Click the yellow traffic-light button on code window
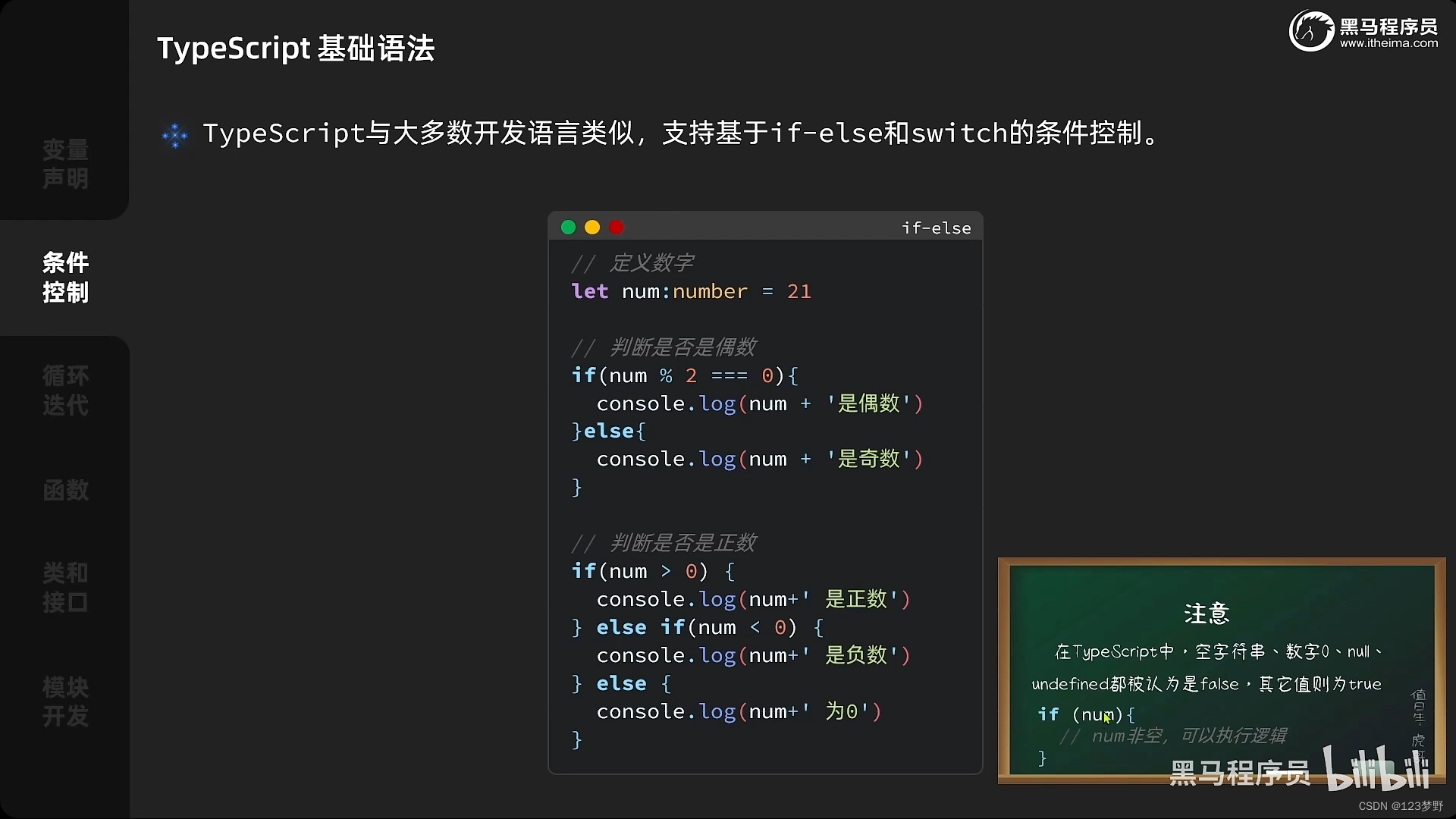This screenshot has width=1456, height=819. (592, 227)
